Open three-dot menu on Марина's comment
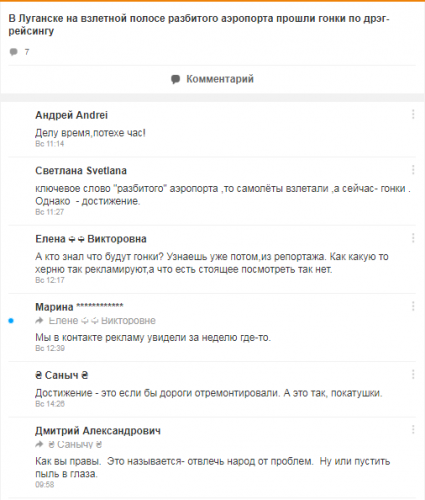Viewport: 425px width, 500px height. 413,306
